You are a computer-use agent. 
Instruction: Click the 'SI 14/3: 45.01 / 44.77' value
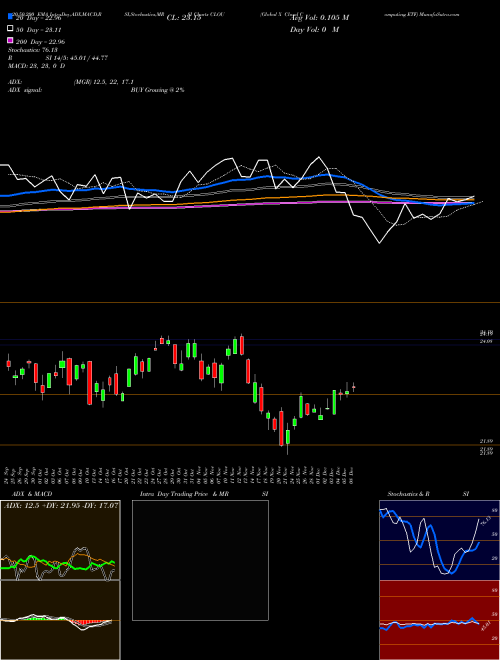pos(77,58)
